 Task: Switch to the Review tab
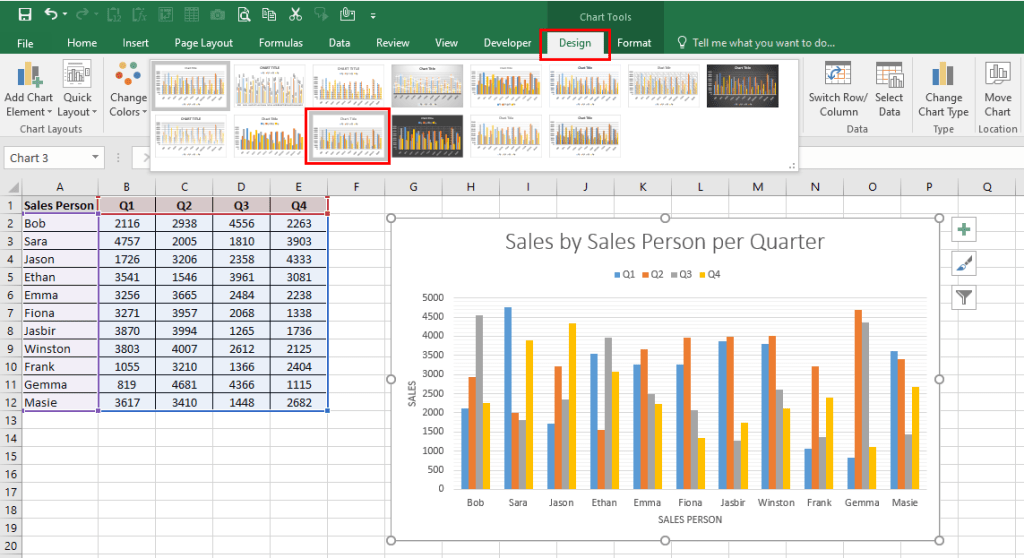click(392, 43)
